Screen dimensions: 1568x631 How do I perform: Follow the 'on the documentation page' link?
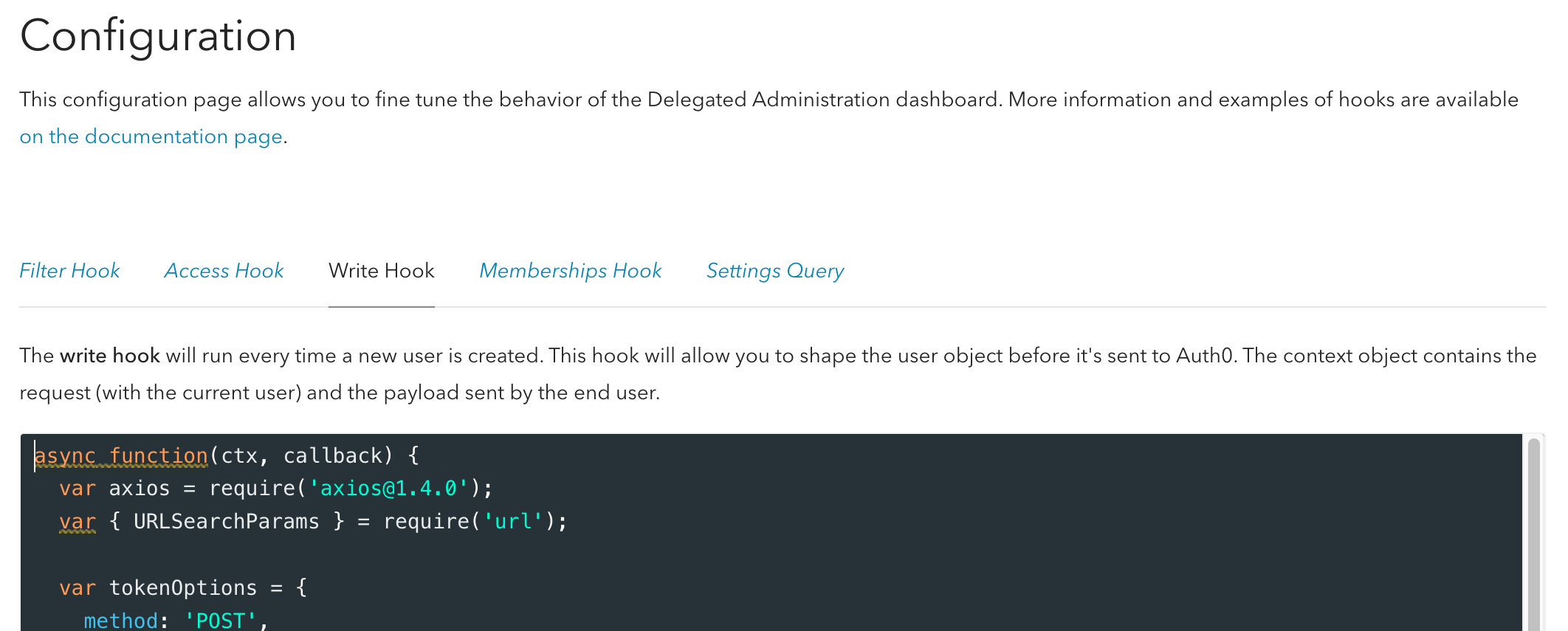tap(151, 137)
